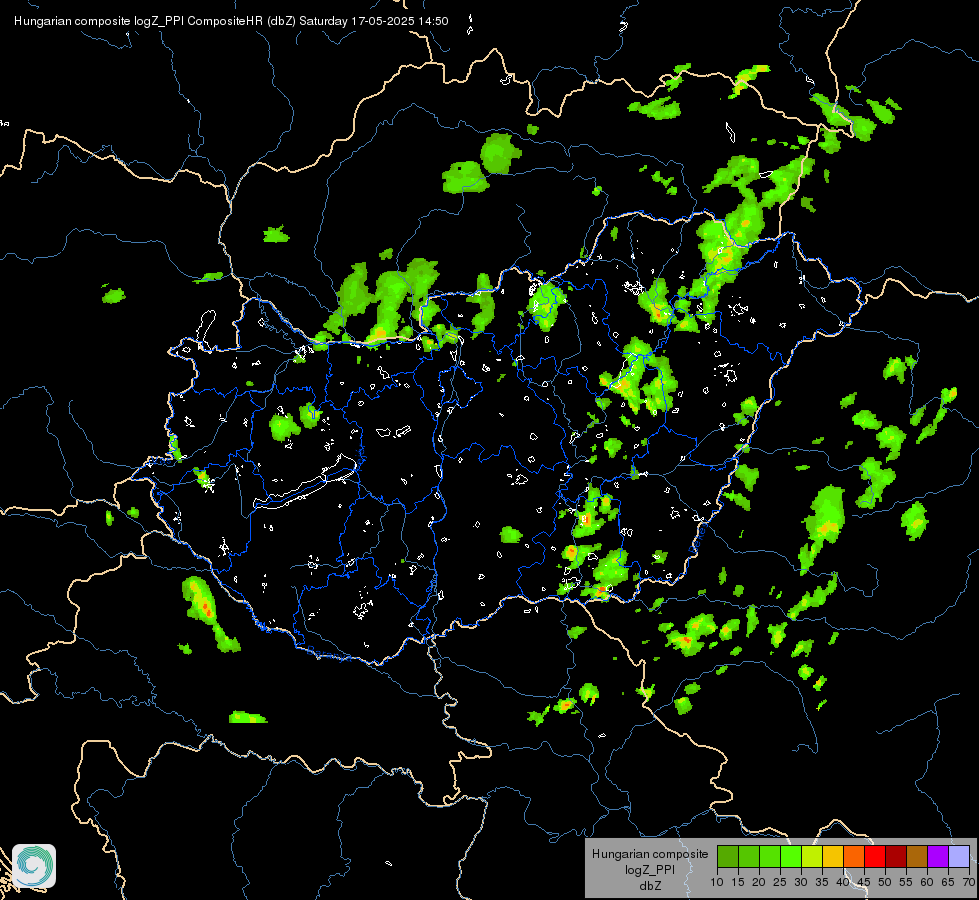The height and width of the screenshot is (900, 979).
Task: Click the legend scale value 15
Action: coord(738,882)
